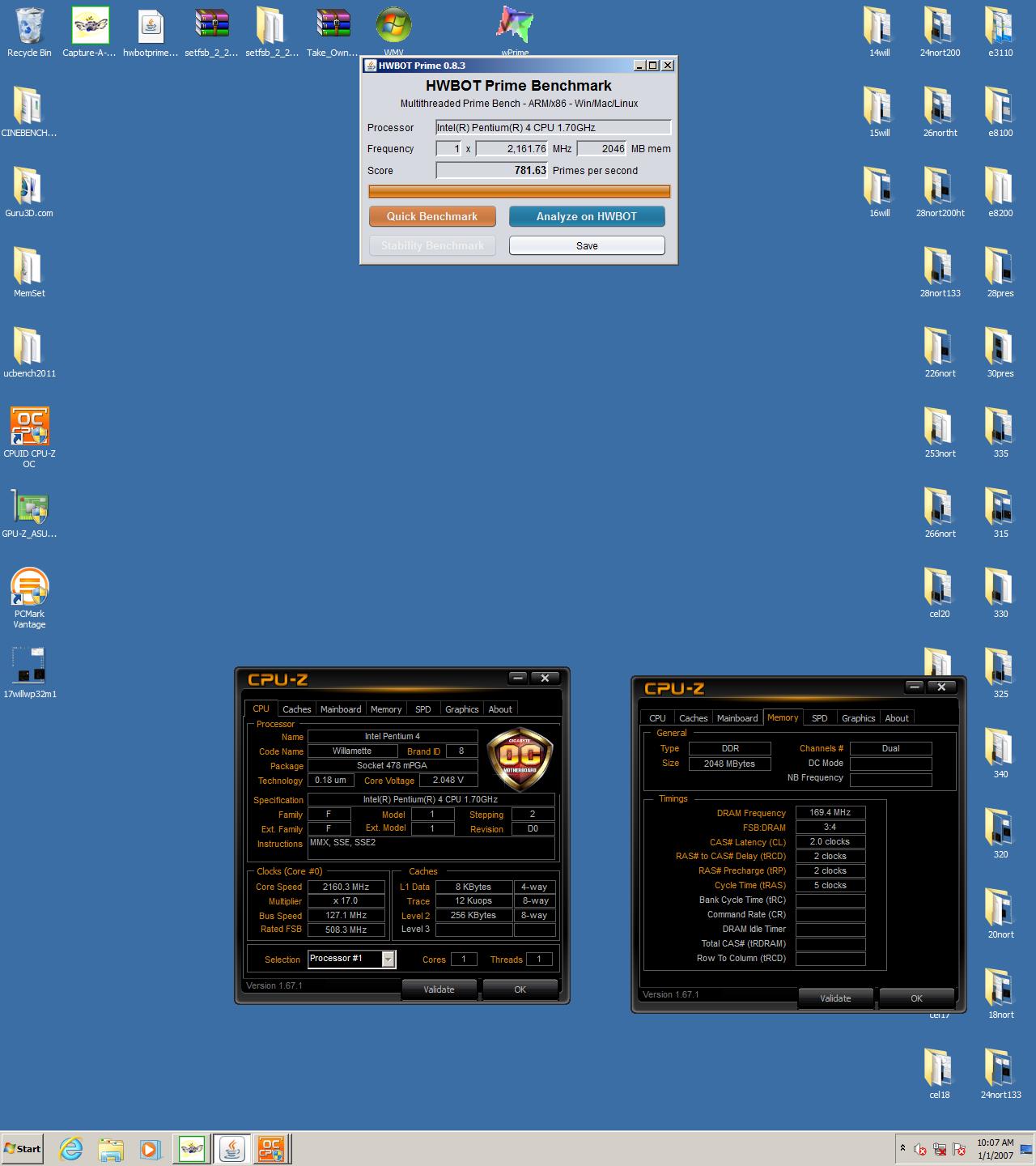Switch to CPU tab in right CPU-Z
Image resolution: width=1036 pixels, height=1166 pixels.
657,717
